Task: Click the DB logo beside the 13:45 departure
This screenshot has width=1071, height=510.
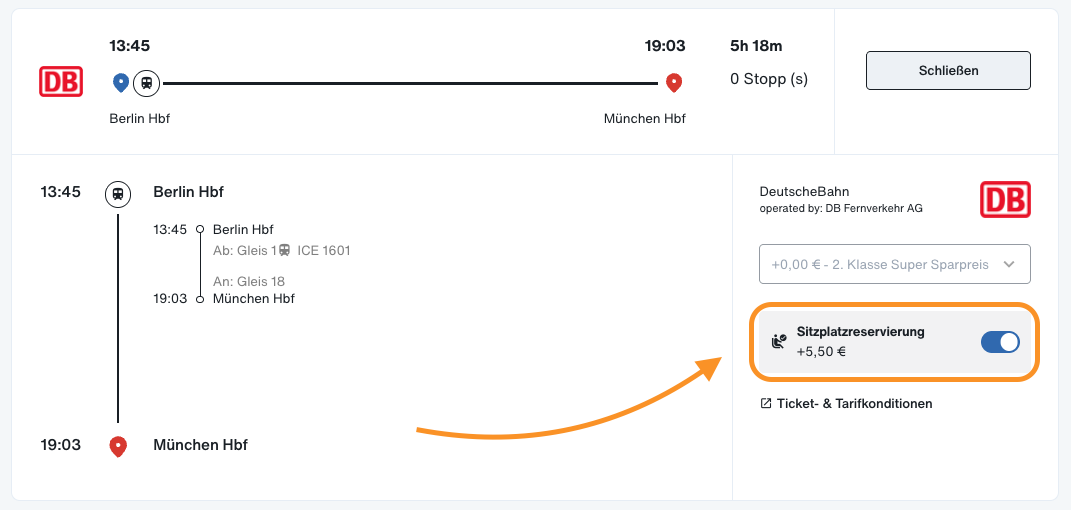Action: click(x=61, y=82)
